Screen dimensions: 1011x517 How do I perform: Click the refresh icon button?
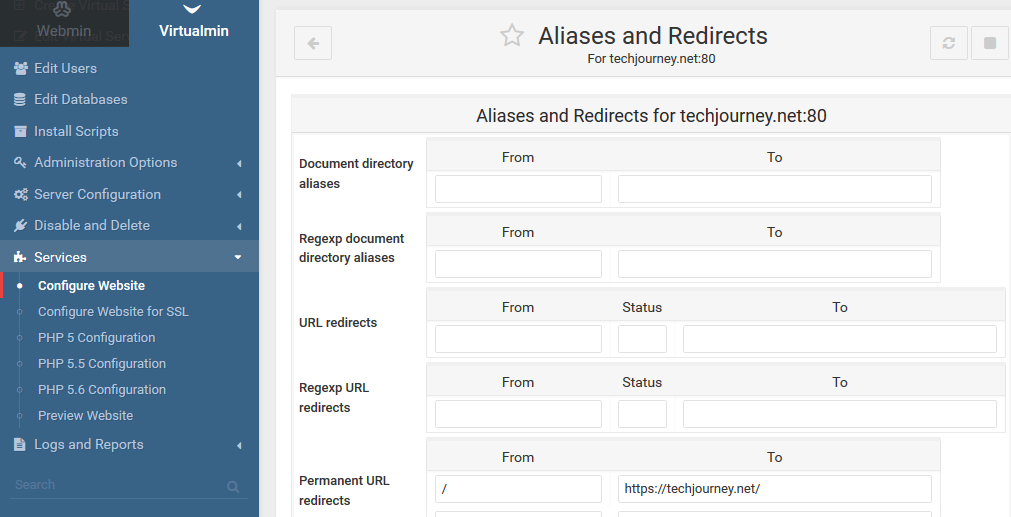[948, 43]
